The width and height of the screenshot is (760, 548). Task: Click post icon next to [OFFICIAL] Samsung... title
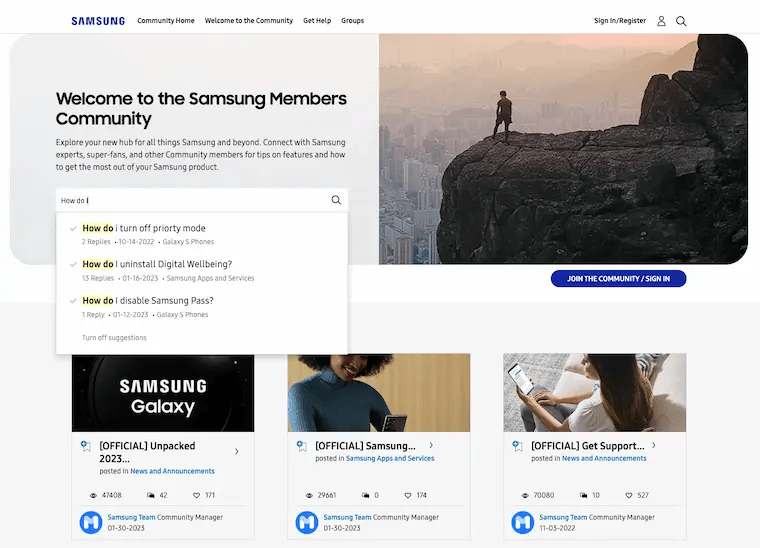[301, 446]
